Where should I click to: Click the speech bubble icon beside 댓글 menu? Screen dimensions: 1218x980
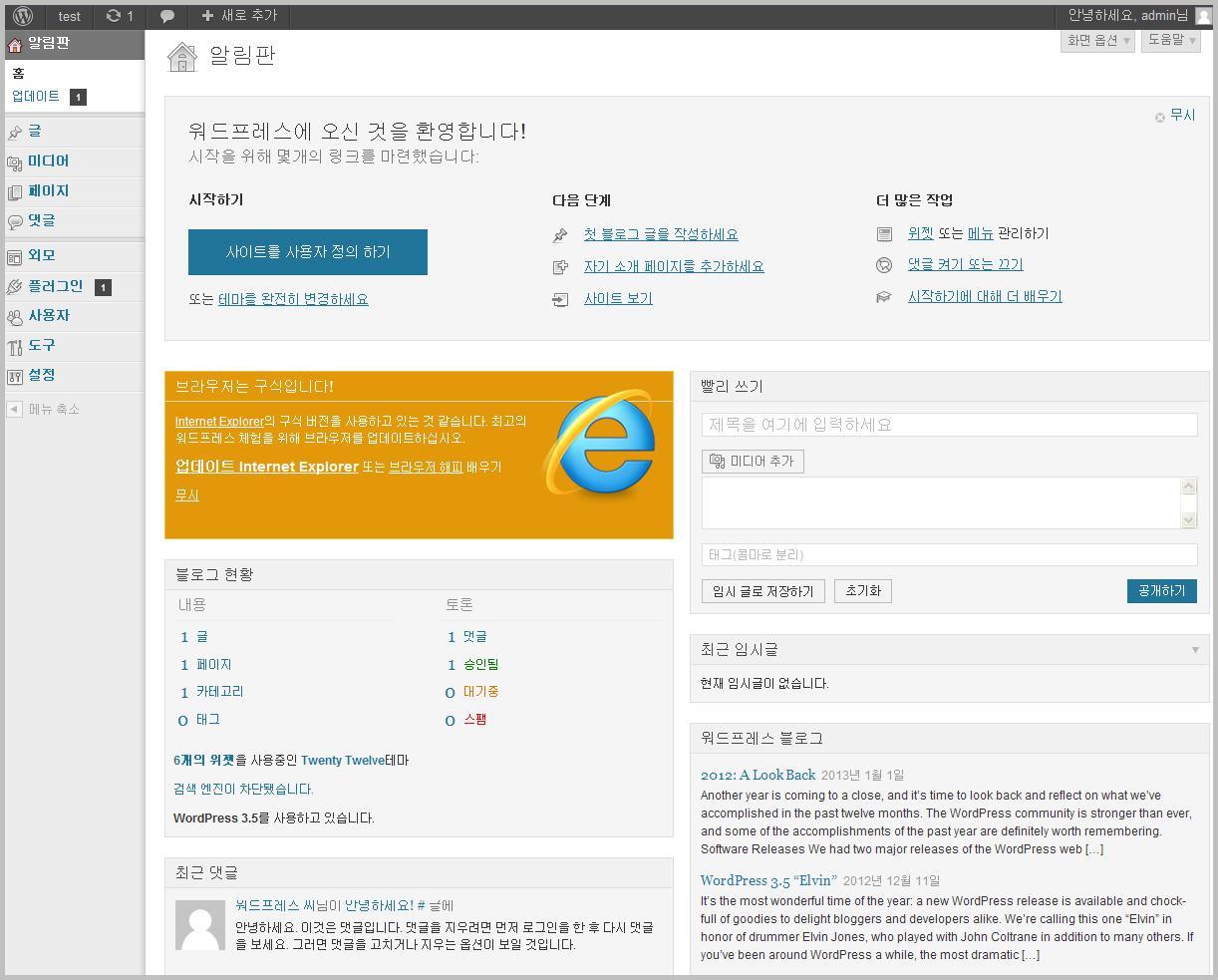[x=15, y=222]
